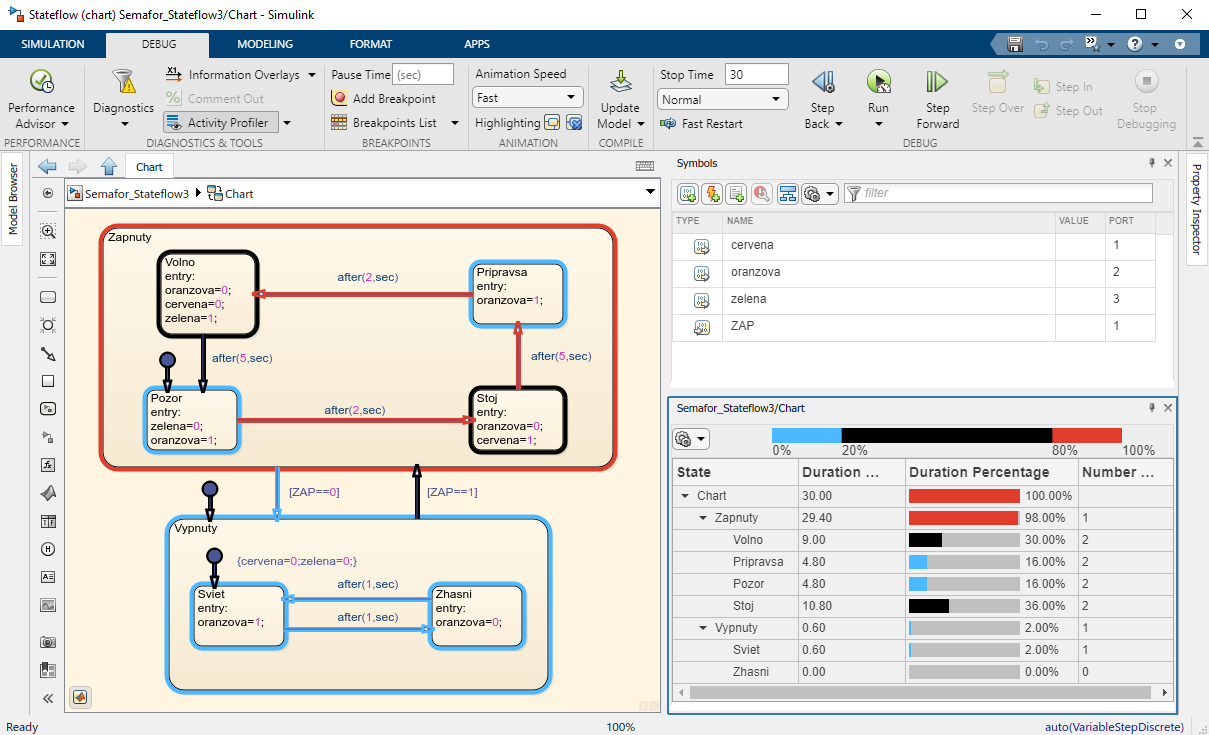The height and width of the screenshot is (735, 1209).
Task: Run the simulation with the Run button
Action: (x=878, y=90)
